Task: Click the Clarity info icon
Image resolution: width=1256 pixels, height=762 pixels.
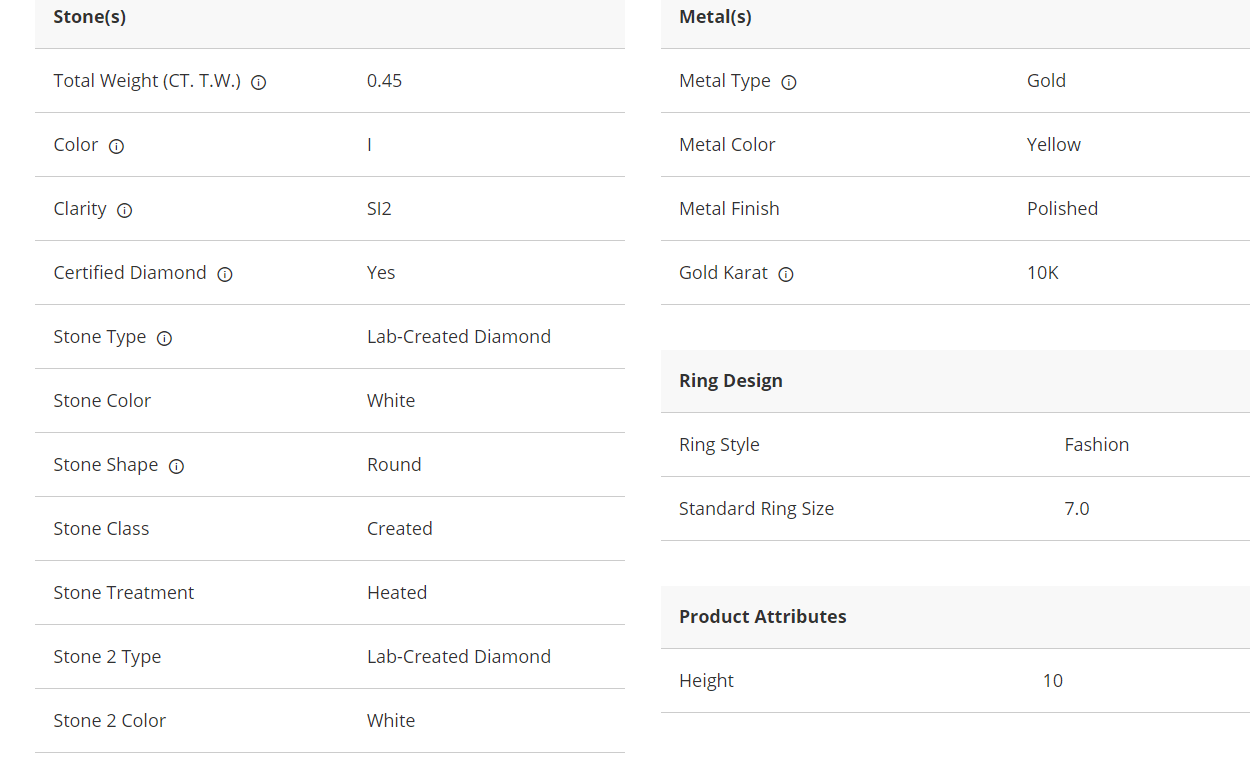Action: tap(124, 211)
